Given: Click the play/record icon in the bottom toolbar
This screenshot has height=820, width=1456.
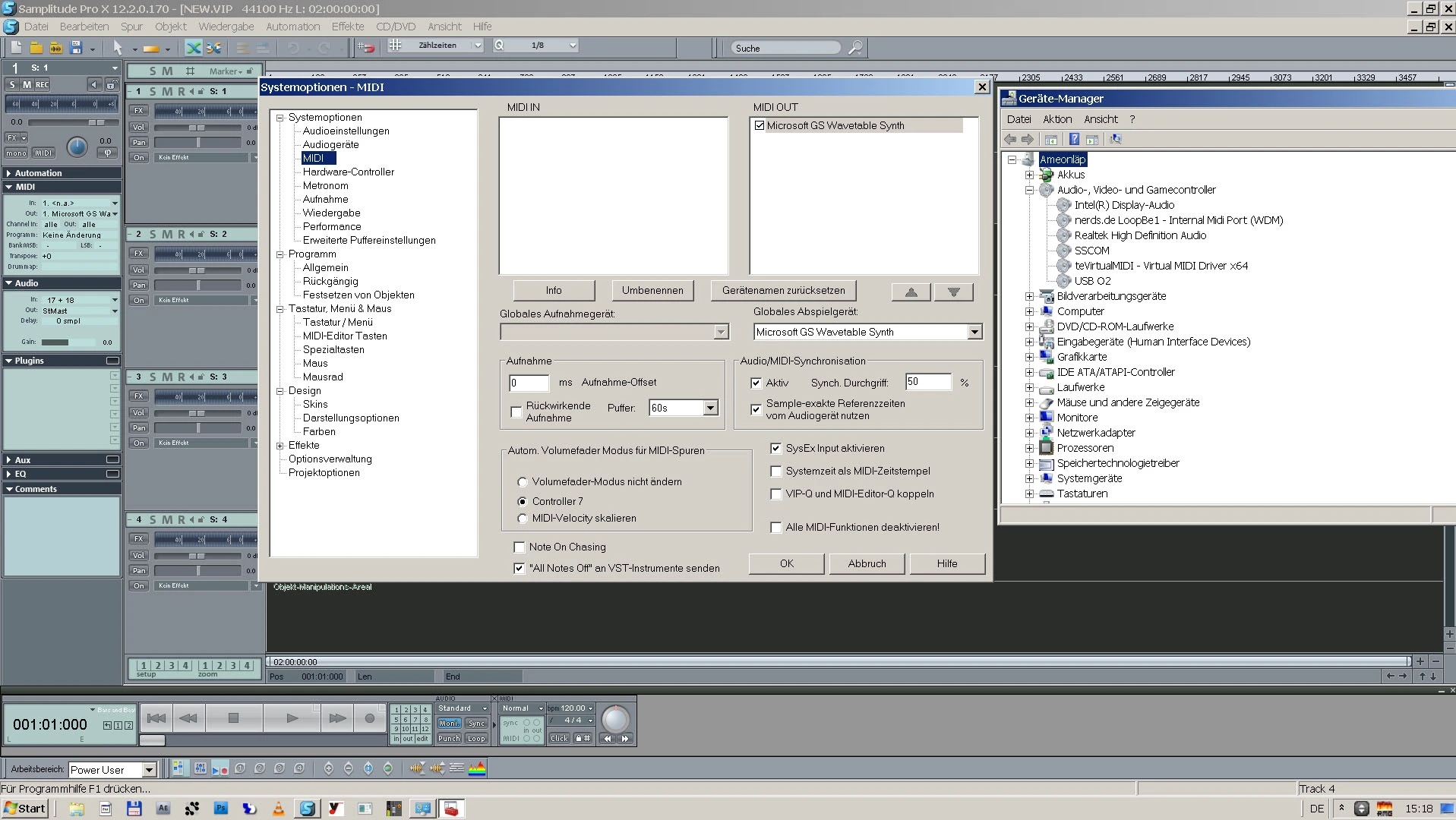Looking at the screenshot, I should (220, 768).
